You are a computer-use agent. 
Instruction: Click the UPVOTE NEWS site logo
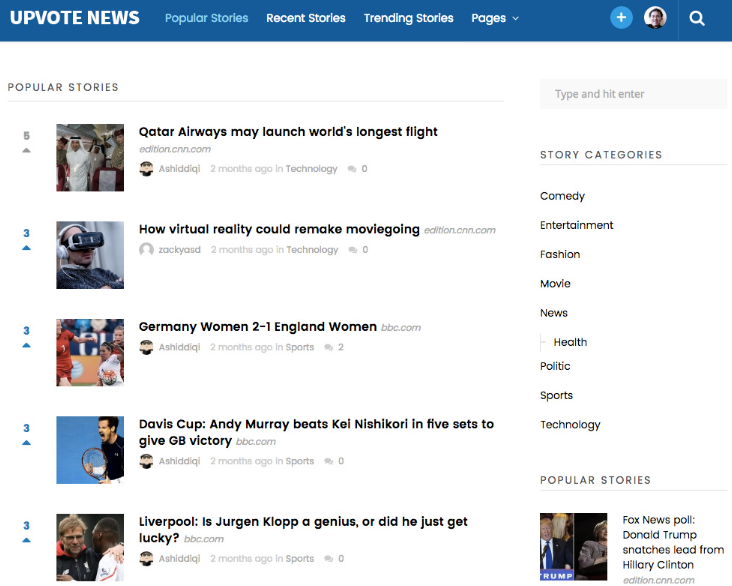pyautogui.click(x=75, y=18)
